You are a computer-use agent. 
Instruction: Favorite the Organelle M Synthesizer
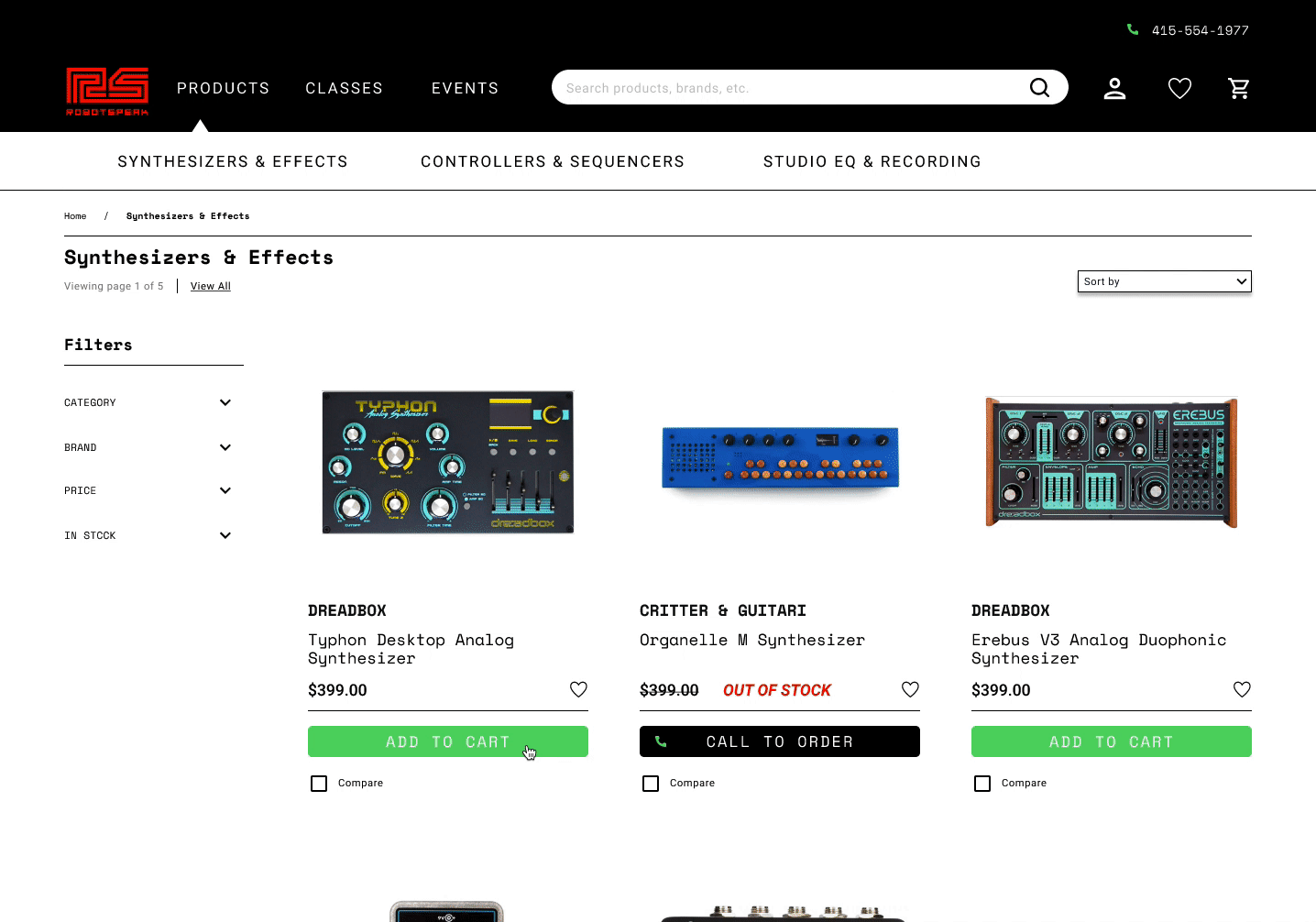(910, 689)
